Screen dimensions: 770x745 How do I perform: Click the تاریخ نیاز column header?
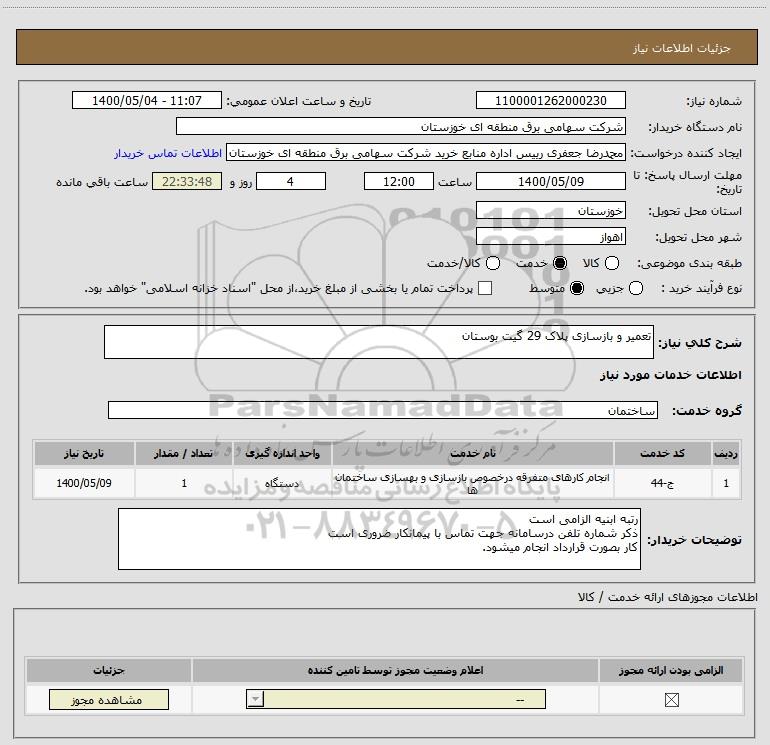click(x=84, y=453)
